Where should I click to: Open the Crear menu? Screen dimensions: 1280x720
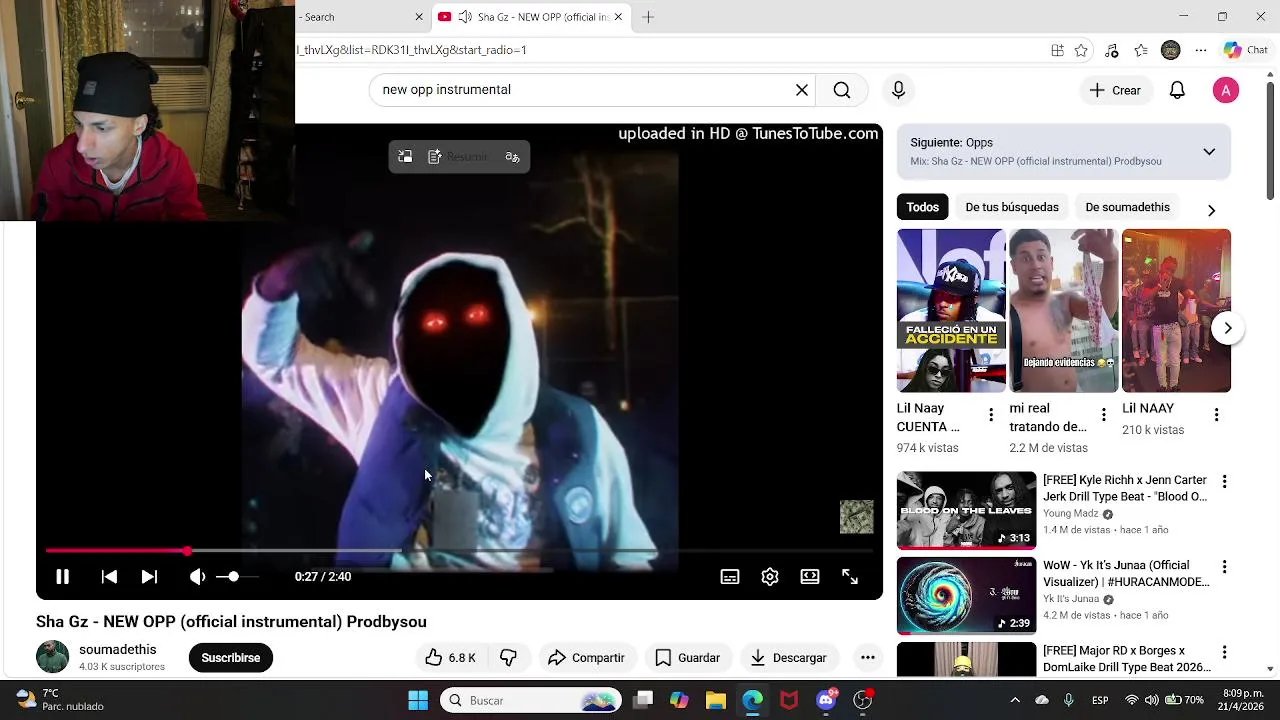coord(1115,90)
